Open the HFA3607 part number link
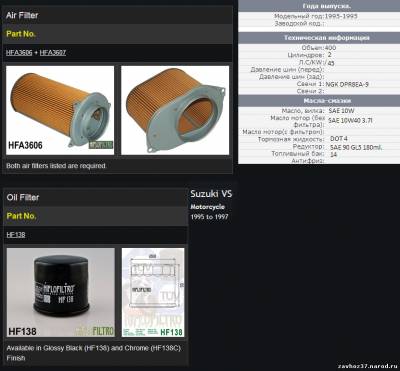 [x=53, y=53]
